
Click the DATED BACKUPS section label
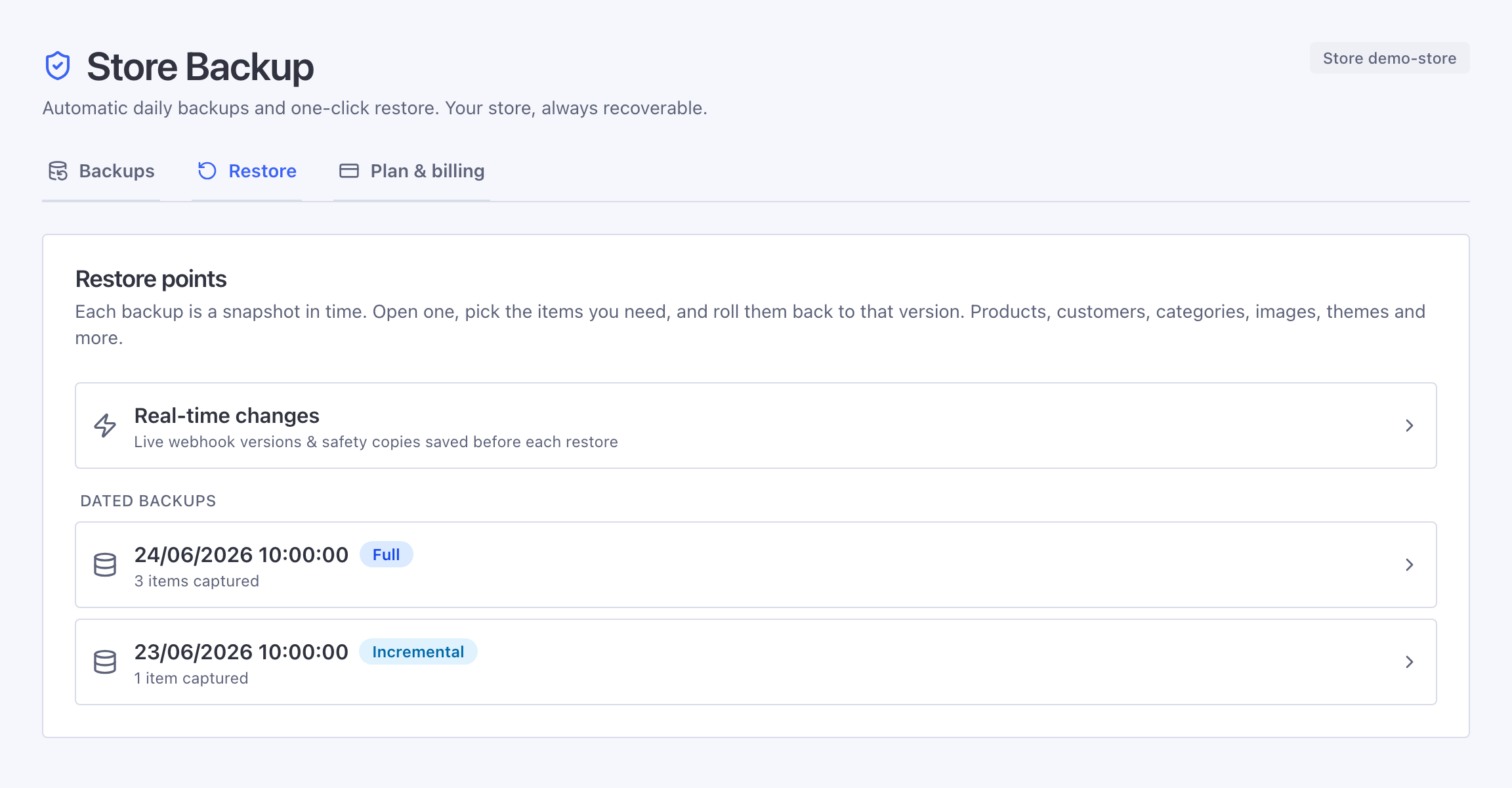point(148,501)
